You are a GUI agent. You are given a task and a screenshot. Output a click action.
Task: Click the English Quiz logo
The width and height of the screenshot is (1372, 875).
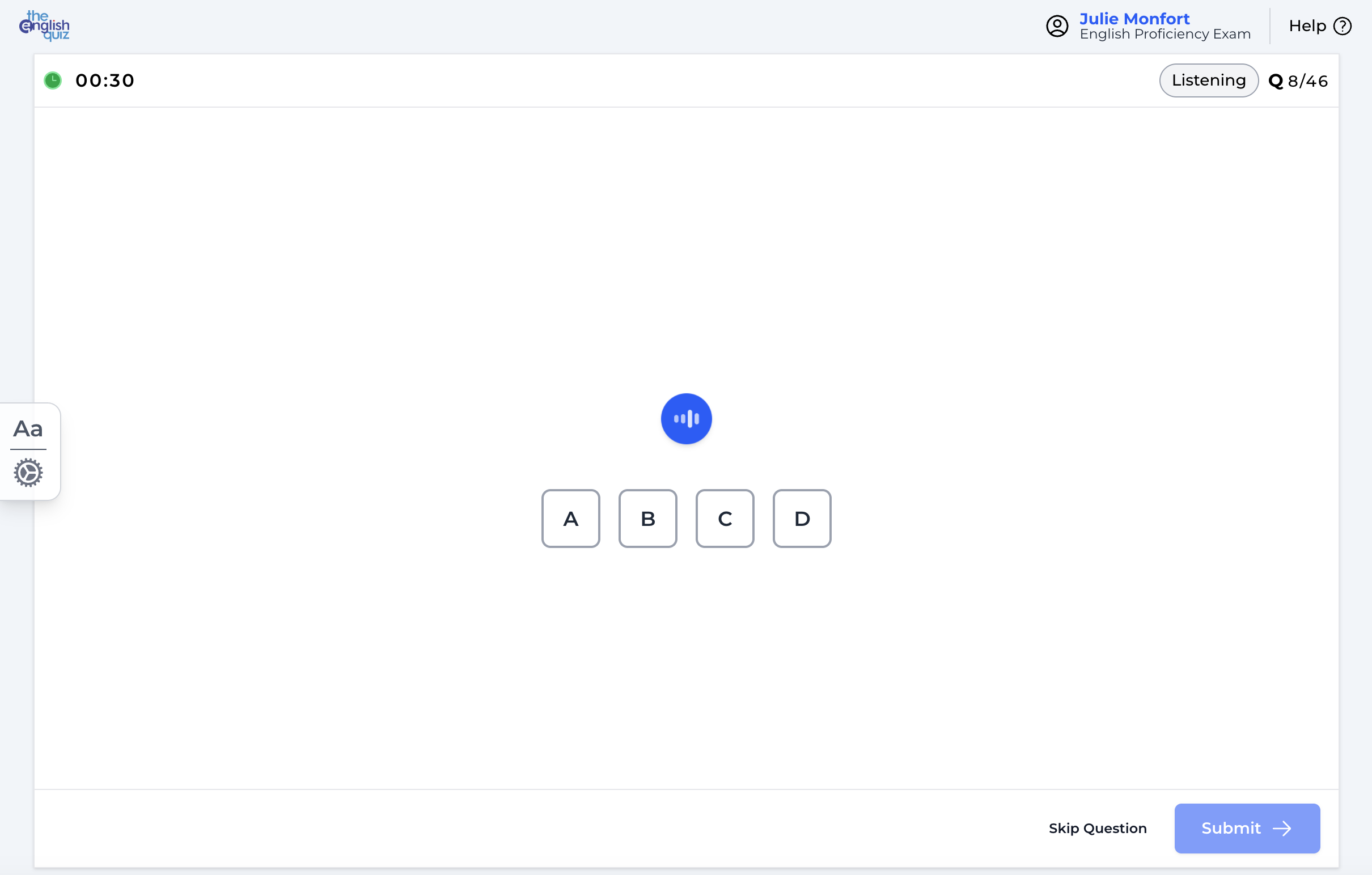44,26
